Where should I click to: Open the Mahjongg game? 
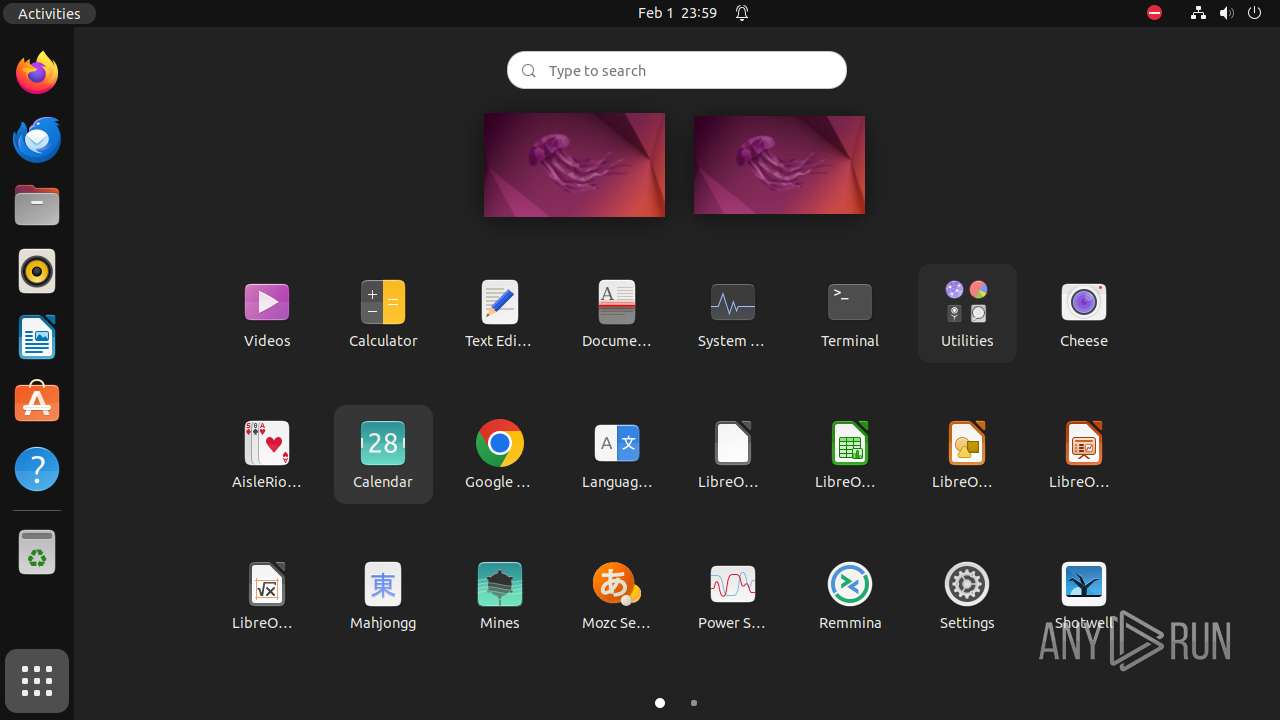coord(383,596)
